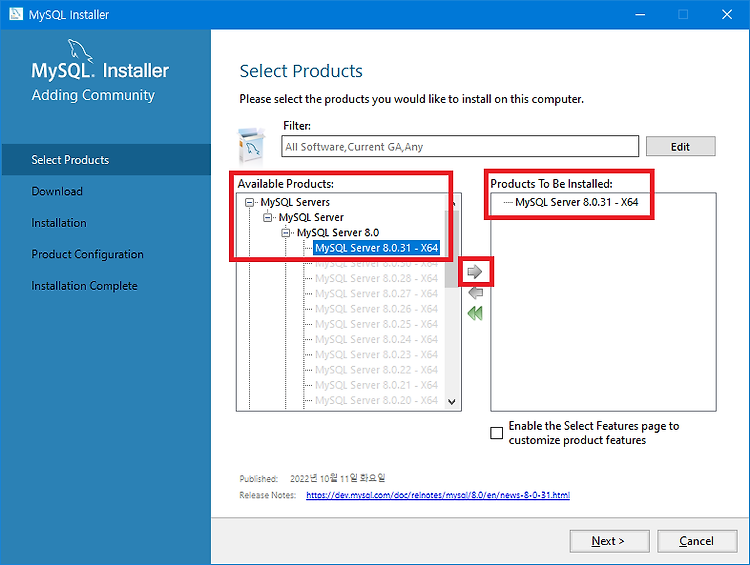
Task: Select MySQL Server 8.0.22 - X64
Action: [x=376, y=370]
